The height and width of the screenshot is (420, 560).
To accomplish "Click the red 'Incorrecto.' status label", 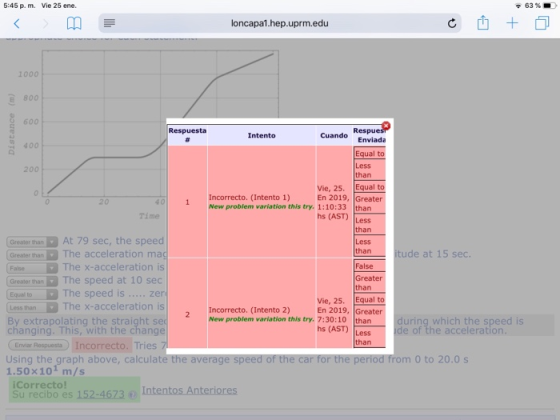I will 102,345.
